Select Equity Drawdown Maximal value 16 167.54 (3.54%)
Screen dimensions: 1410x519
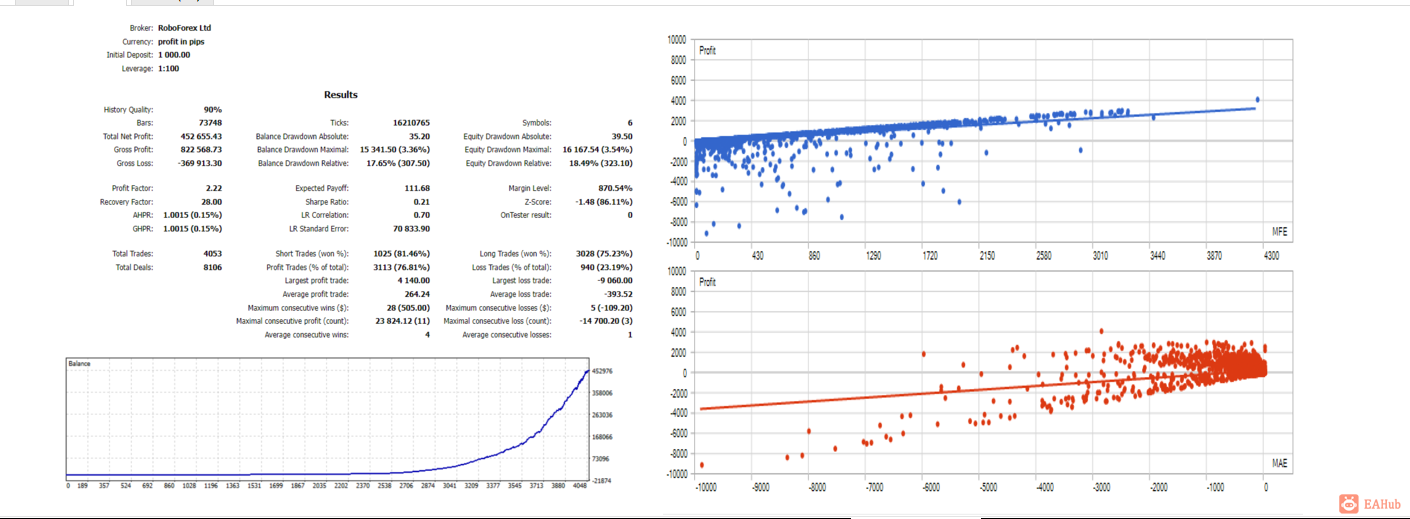pos(598,150)
